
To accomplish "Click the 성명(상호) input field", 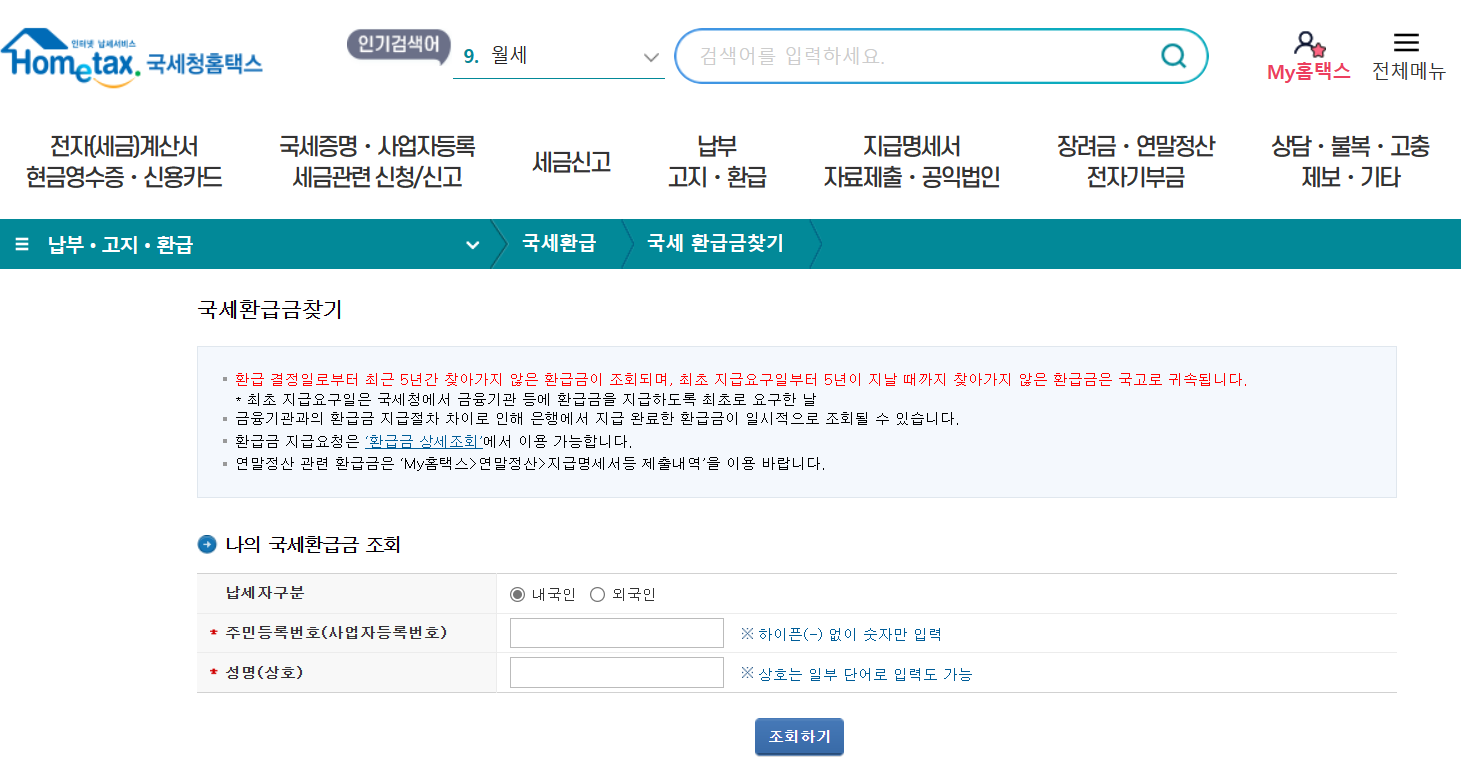I will [x=616, y=671].
